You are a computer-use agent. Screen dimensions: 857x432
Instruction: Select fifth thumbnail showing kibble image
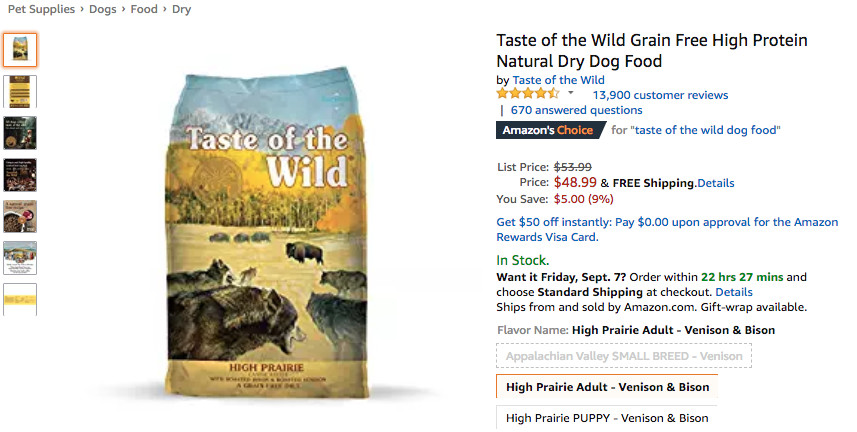click(20, 217)
